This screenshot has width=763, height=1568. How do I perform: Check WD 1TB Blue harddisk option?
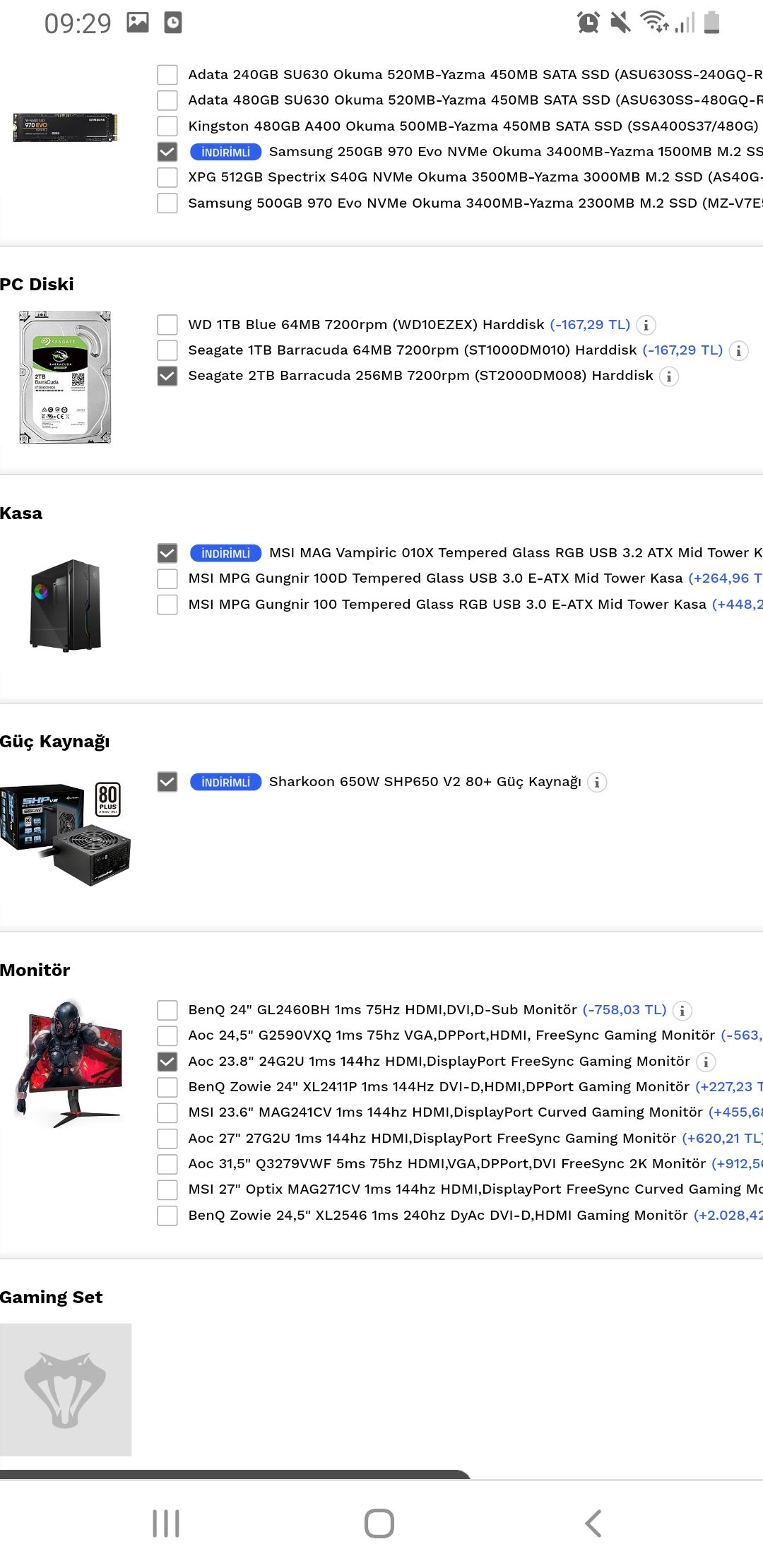tap(167, 325)
